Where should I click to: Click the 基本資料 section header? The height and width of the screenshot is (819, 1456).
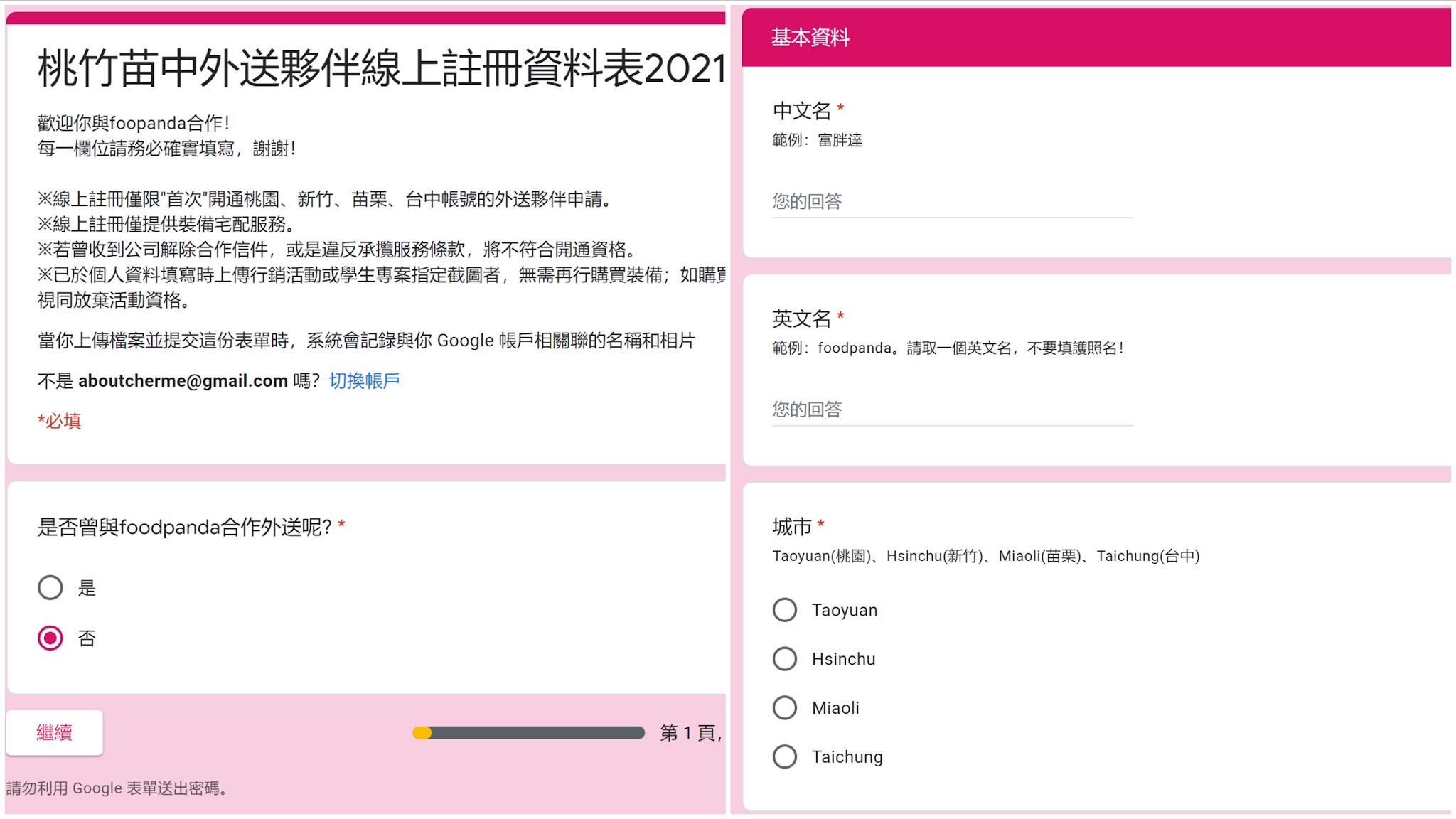tap(810, 38)
